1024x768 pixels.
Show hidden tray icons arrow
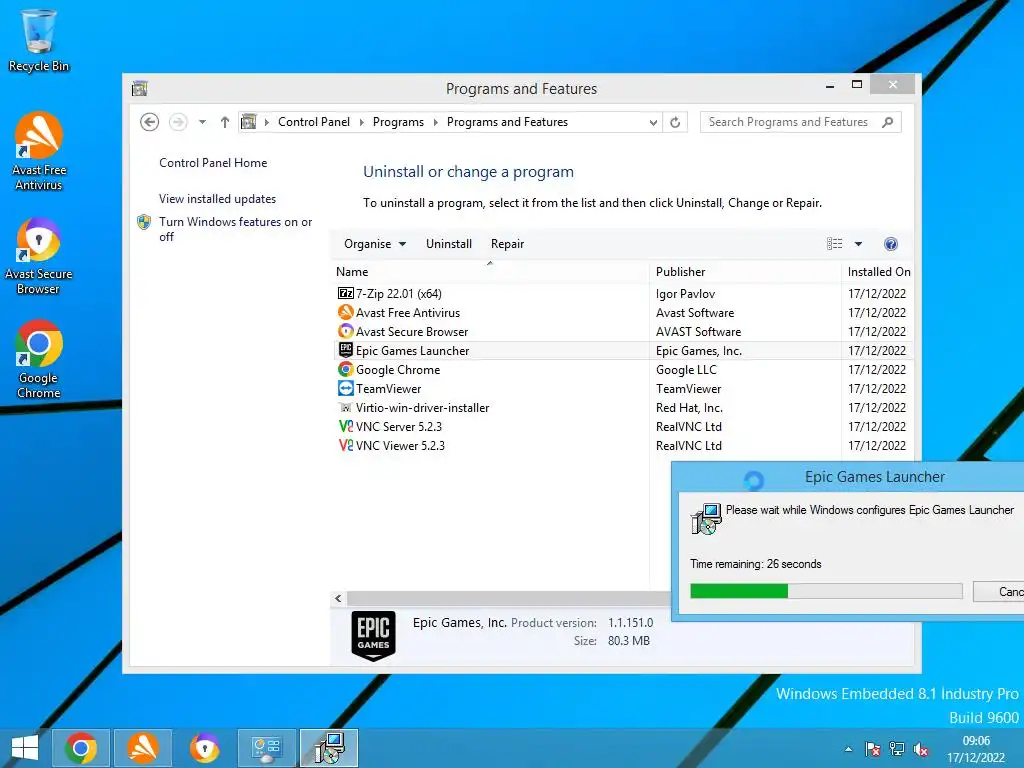pyautogui.click(x=848, y=749)
